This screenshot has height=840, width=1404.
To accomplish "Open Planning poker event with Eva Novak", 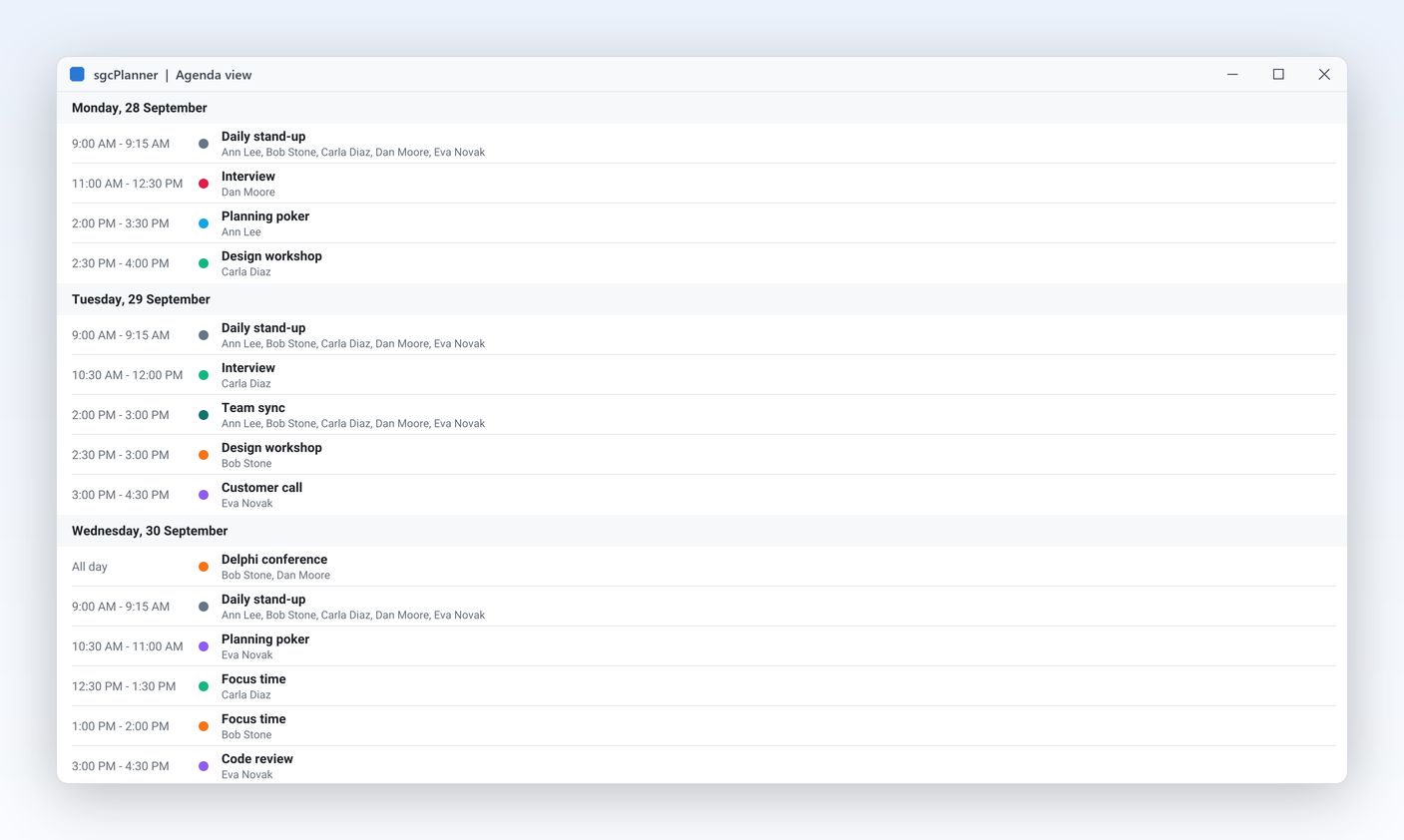I will (x=265, y=639).
